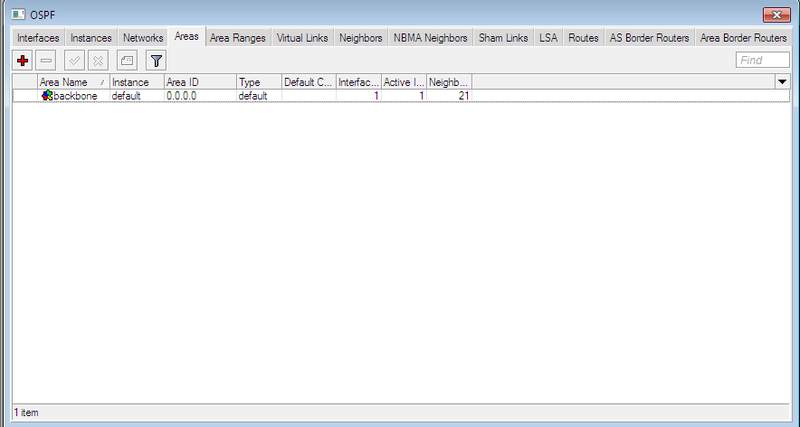Click the backbone area icon
800x427 pixels.
[x=47, y=95]
